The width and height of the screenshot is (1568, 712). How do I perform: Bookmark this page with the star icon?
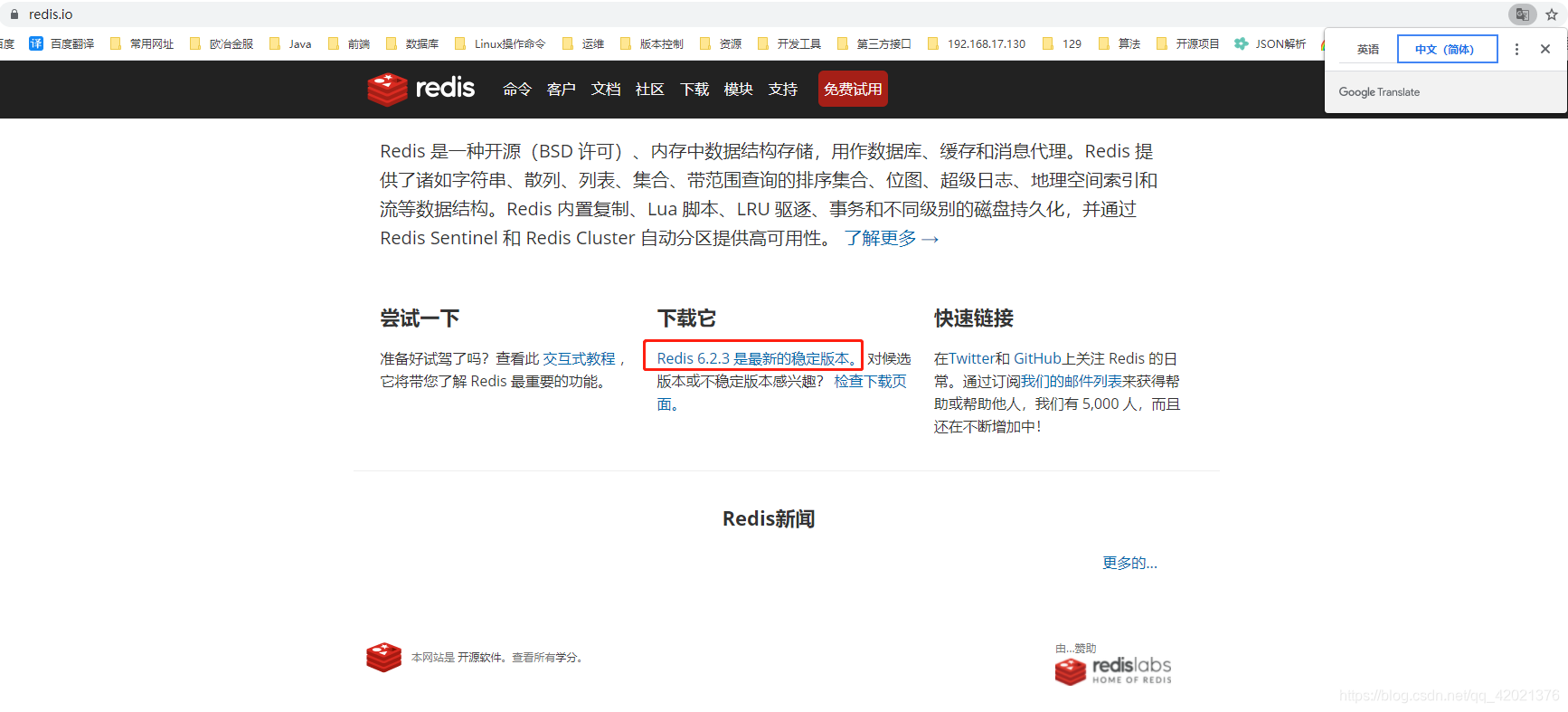coord(1552,14)
